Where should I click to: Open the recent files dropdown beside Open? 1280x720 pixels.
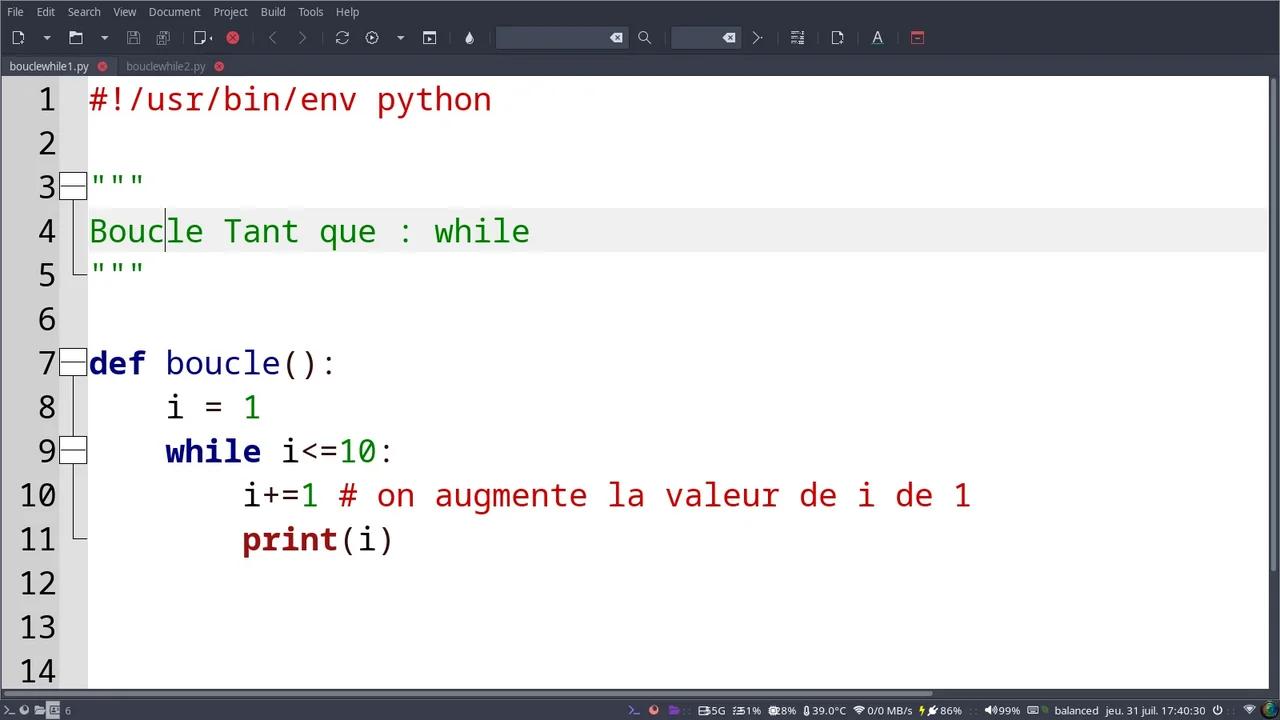click(x=104, y=37)
